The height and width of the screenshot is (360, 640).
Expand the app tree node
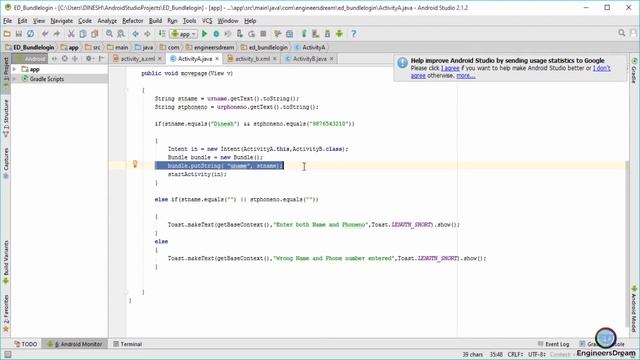pos(15,69)
